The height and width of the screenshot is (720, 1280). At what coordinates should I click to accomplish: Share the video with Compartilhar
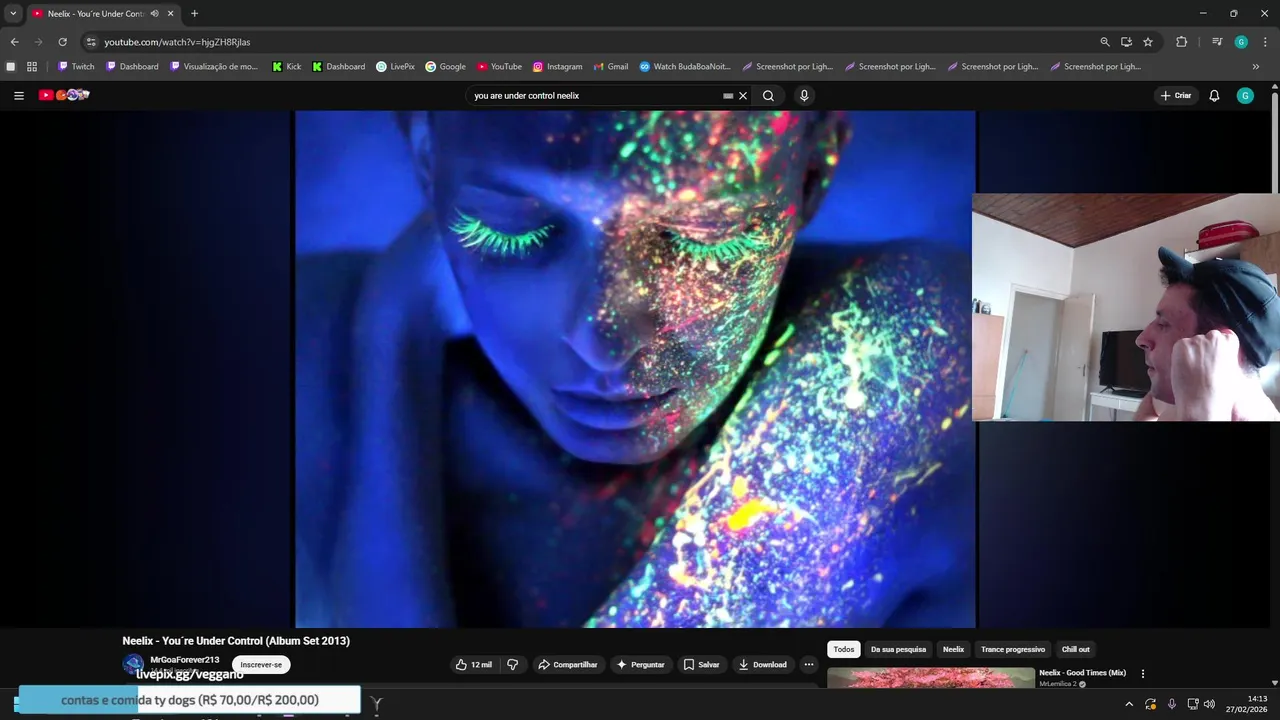coord(567,664)
